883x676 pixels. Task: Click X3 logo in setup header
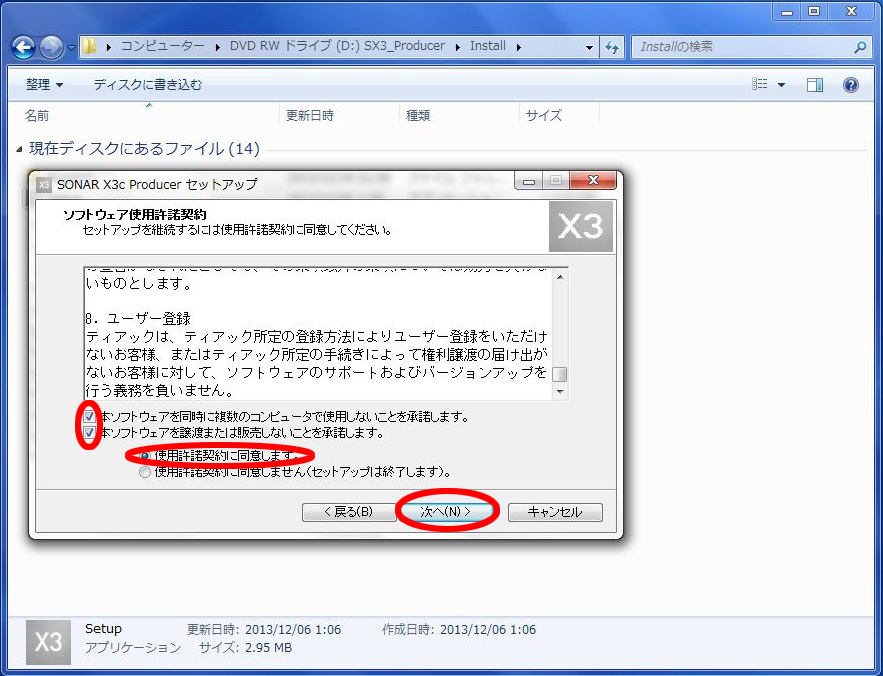[581, 226]
